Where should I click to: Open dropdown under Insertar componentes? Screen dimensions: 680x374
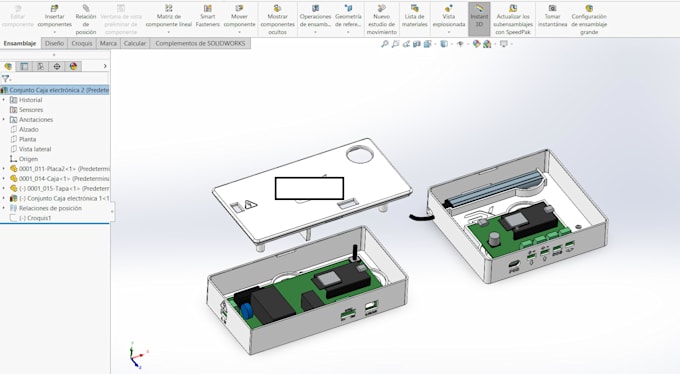(x=54, y=32)
